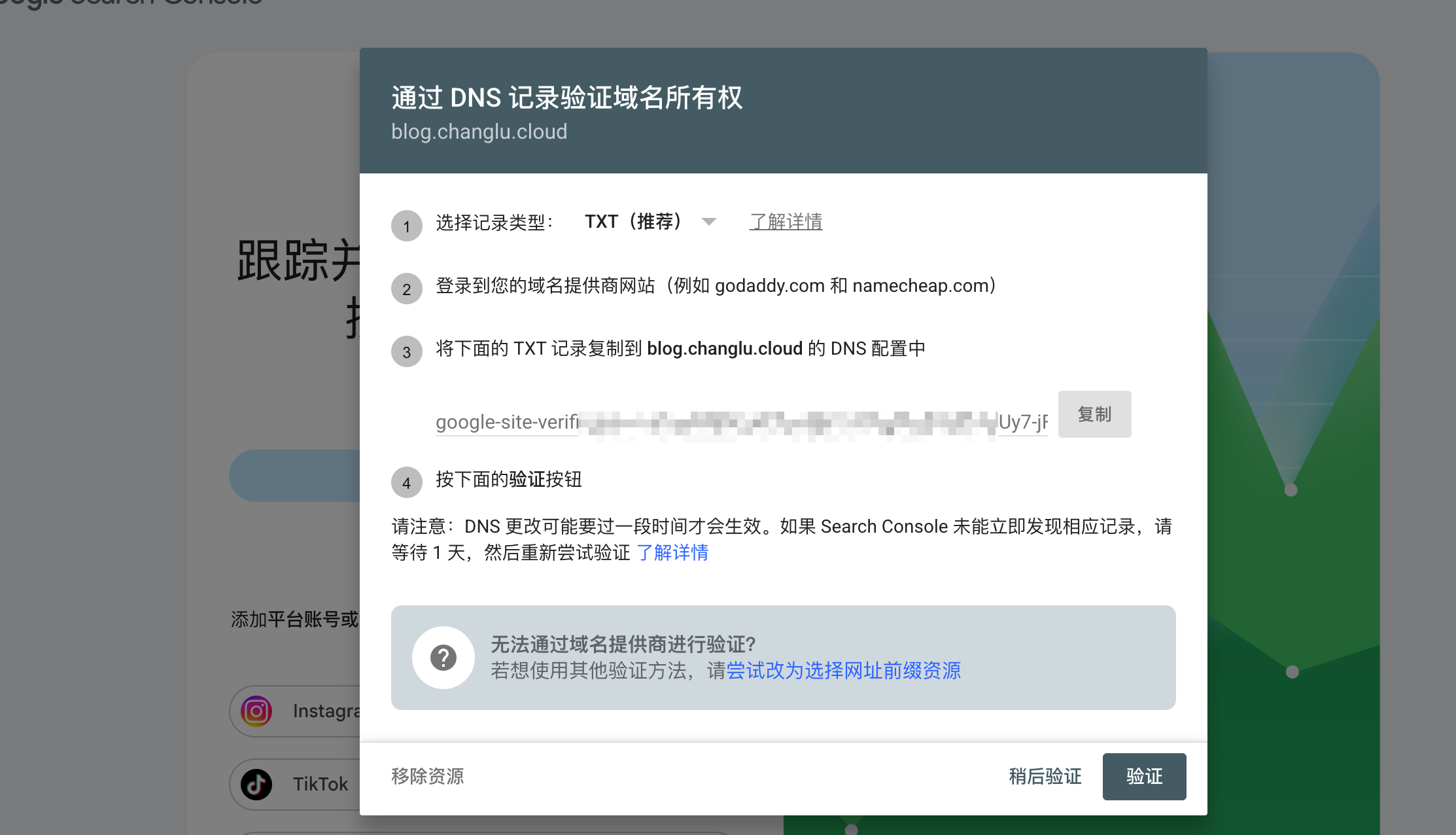Click the dropdown arrow beside TXT（推荐）
The image size is (1456, 835).
tap(708, 222)
